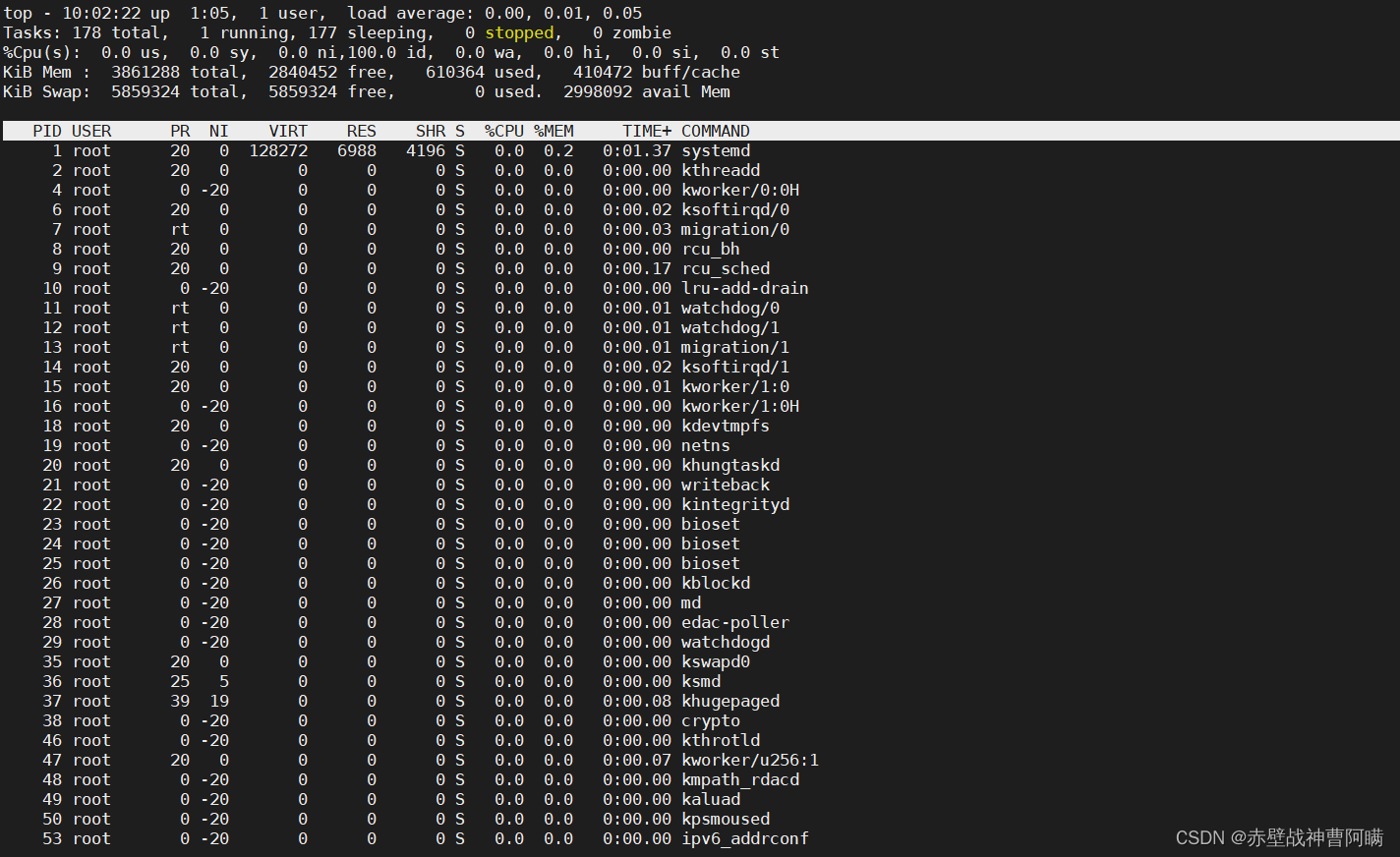The width and height of the screenshot is (1400, 857).
Task: Select the rcu_bh process name
Action: click(x=711, y=249)
